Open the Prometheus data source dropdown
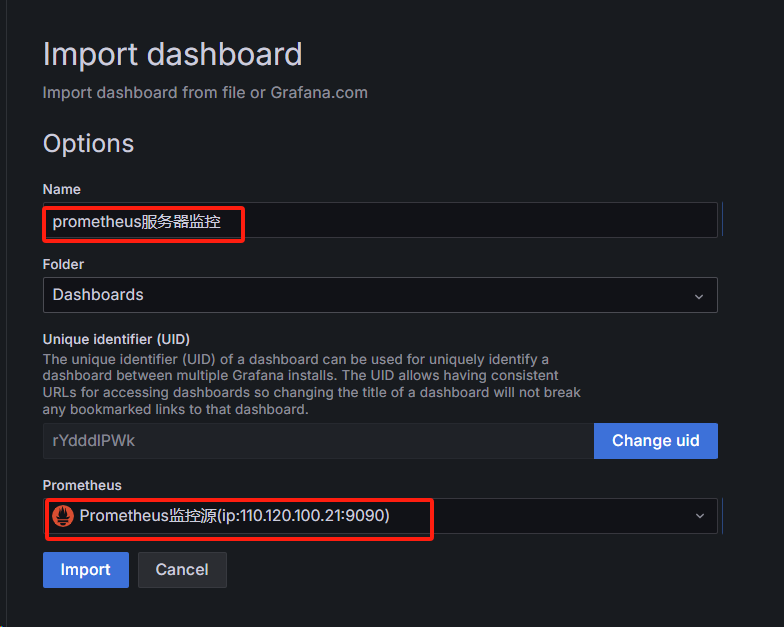Screen dimensions: 784x627 pyautogui.click(x=380, y=516)
